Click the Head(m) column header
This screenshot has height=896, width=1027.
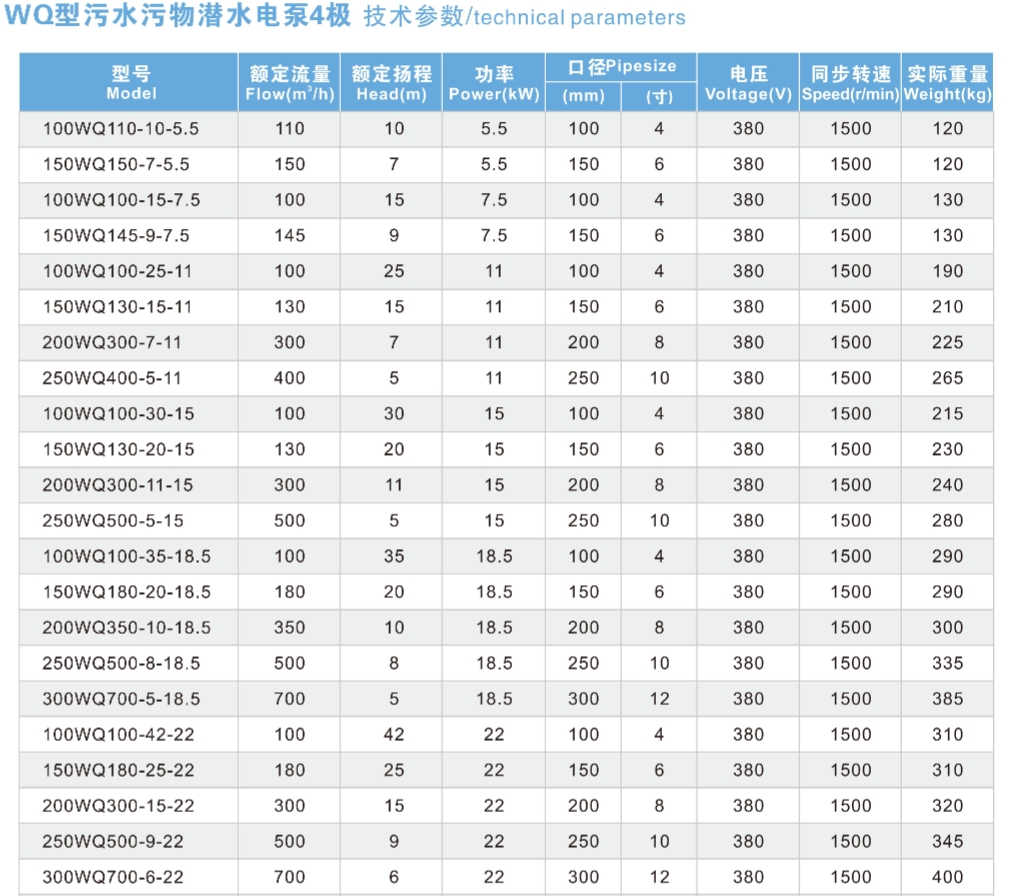tap(392, 83)
